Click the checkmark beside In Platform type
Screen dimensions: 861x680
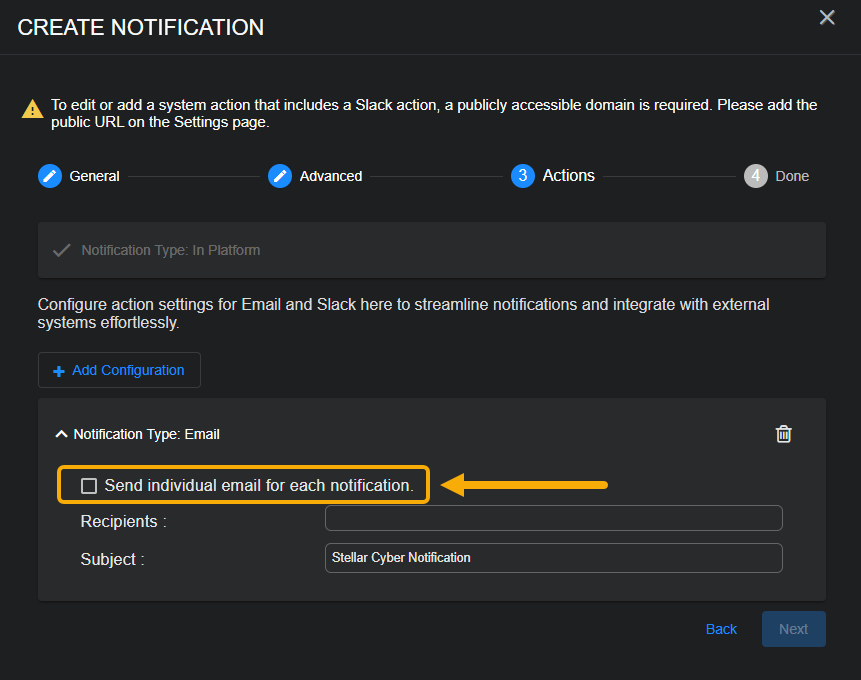tap(61, 250)
